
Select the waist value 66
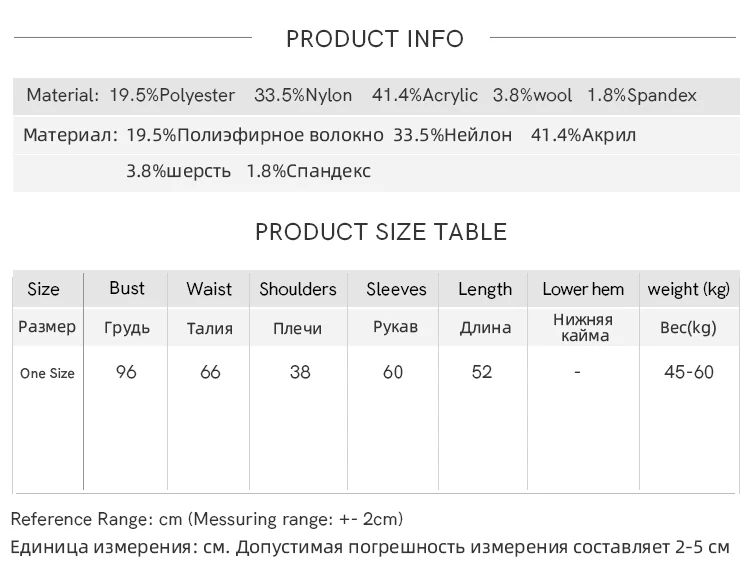(210, 372)
